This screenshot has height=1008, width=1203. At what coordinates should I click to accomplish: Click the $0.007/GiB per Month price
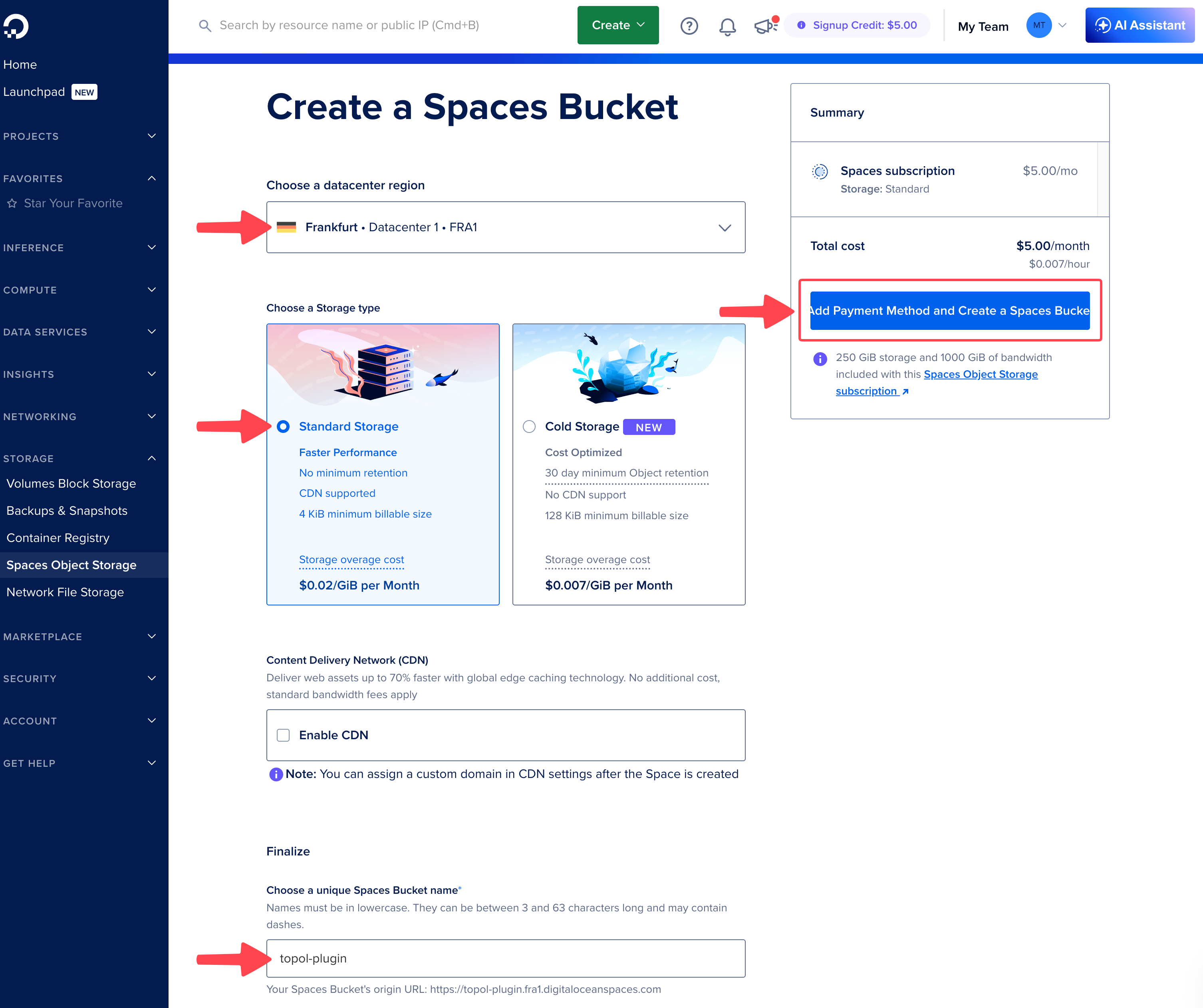click(x=608, y=586)
